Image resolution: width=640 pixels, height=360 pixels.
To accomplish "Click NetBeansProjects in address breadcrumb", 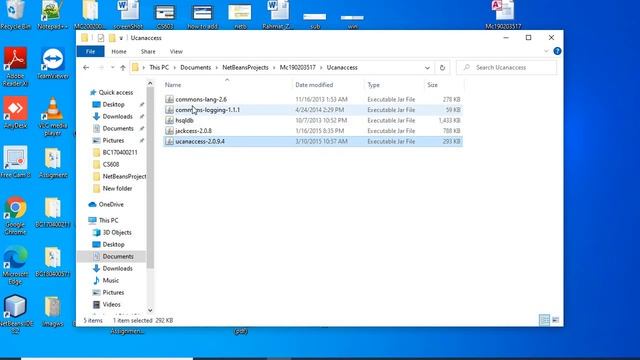I will [x=245, y=68].
